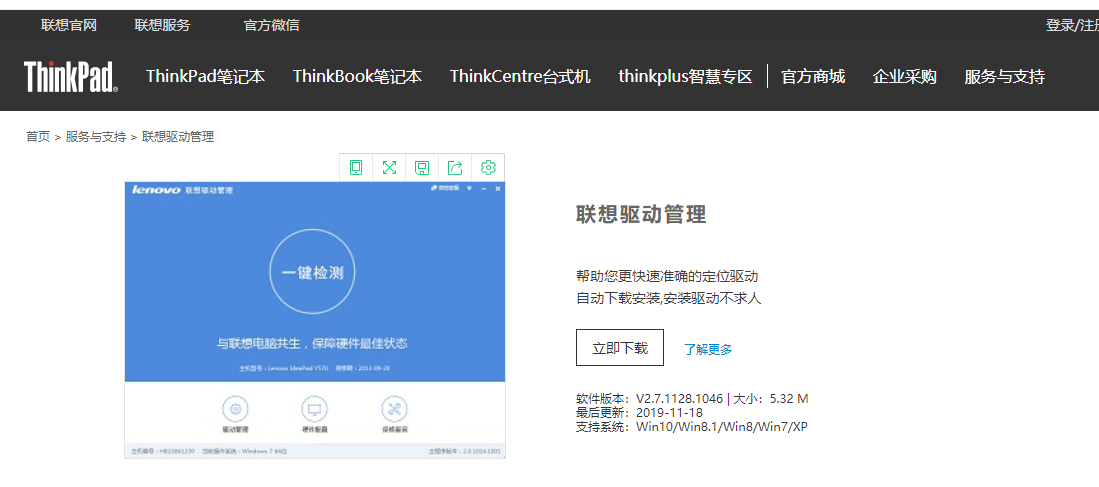This screenshot has height=487, width=1099.
Task: Go to thinkplus智慧专区 section
Action: pyautogui.click(x=685, y=77)
